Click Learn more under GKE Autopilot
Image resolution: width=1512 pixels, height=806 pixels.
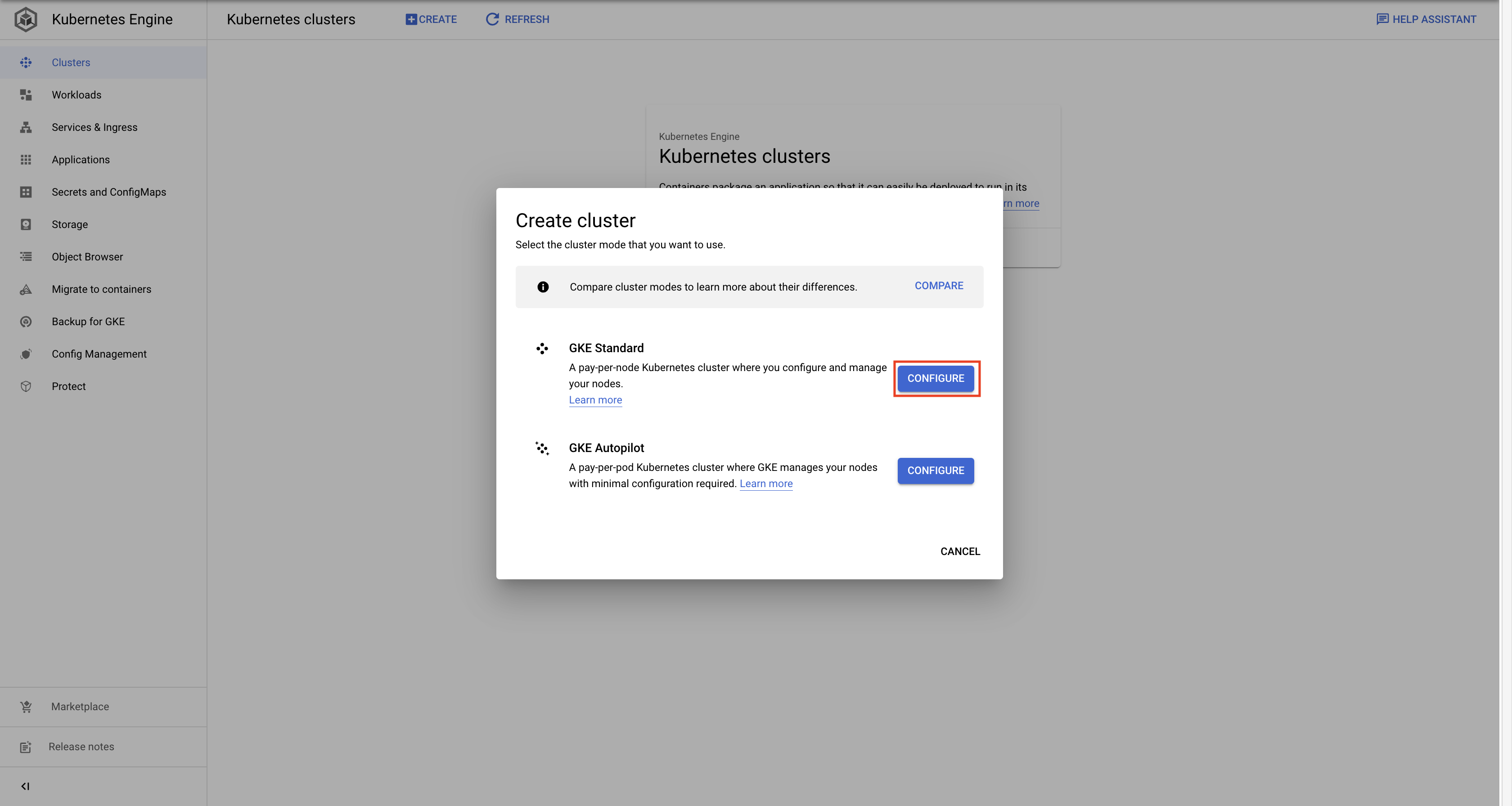[766, 484]
